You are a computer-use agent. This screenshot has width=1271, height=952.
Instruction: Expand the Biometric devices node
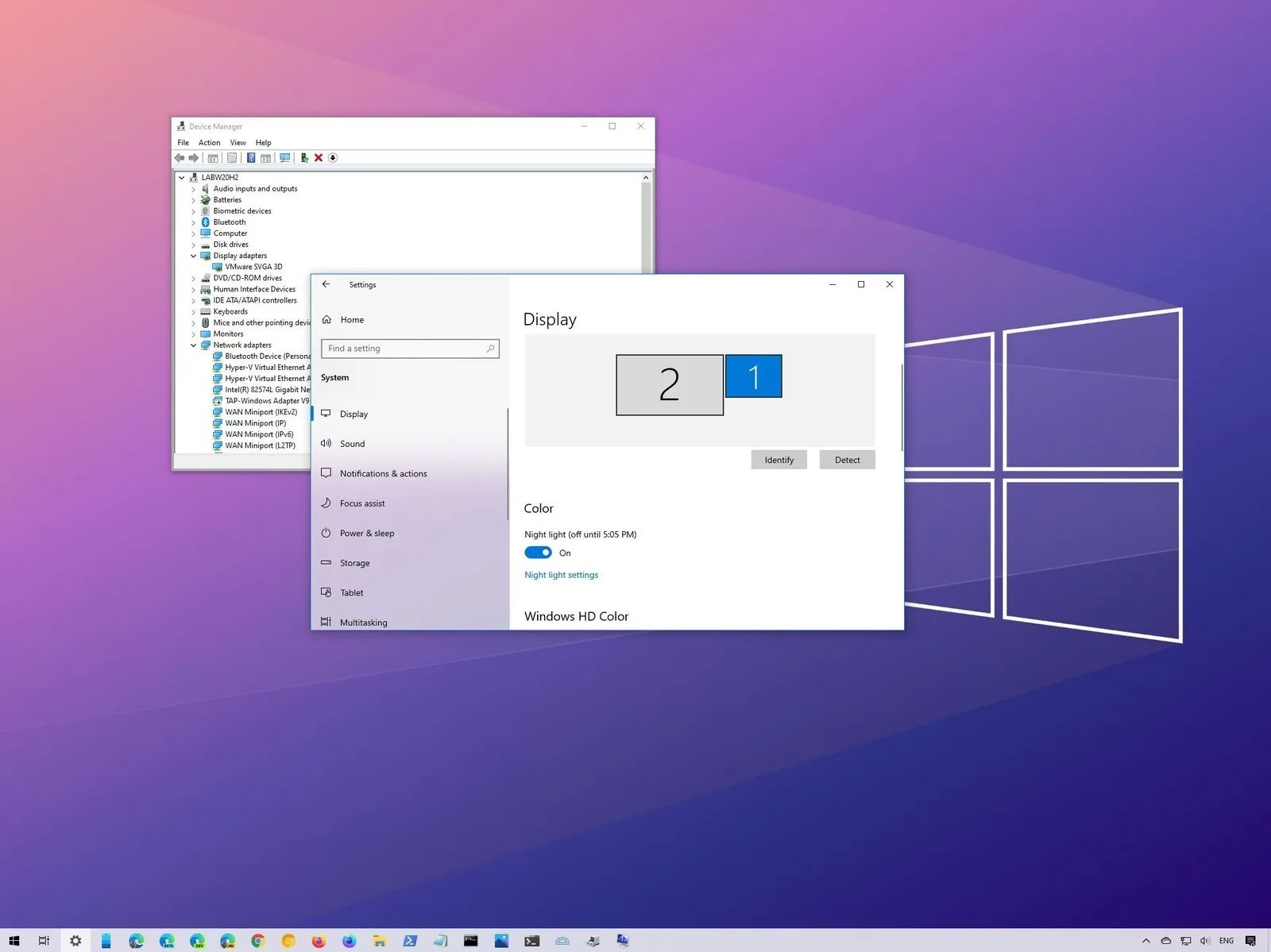pos(193,211)
